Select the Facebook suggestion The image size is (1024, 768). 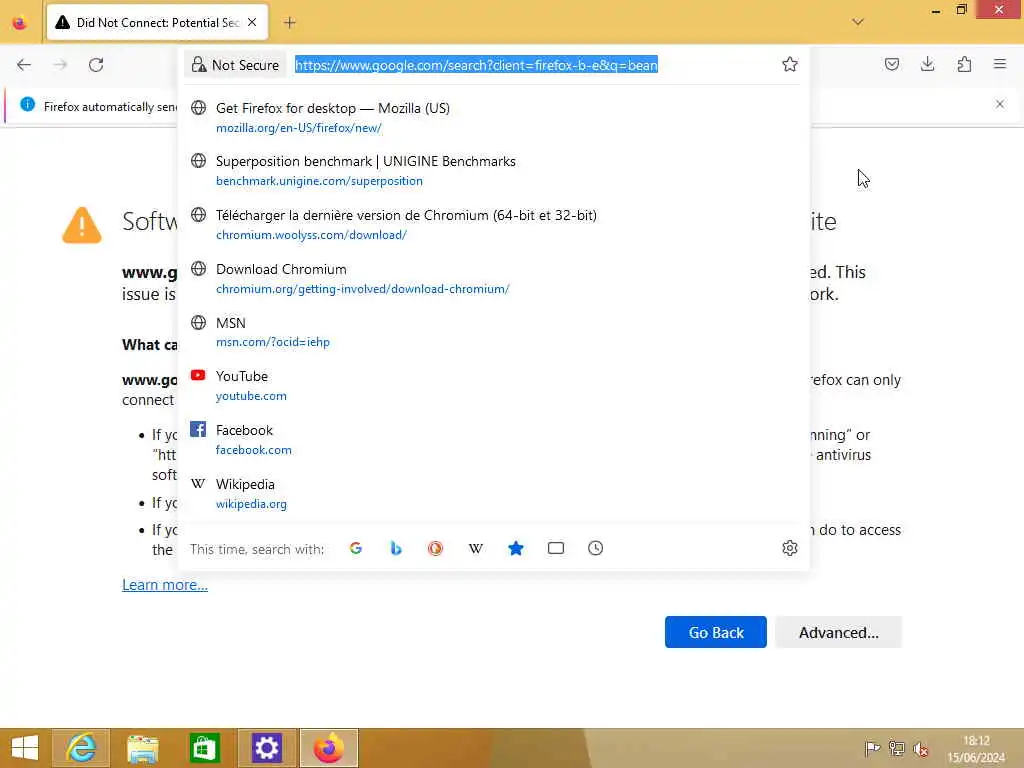(494, 440)
